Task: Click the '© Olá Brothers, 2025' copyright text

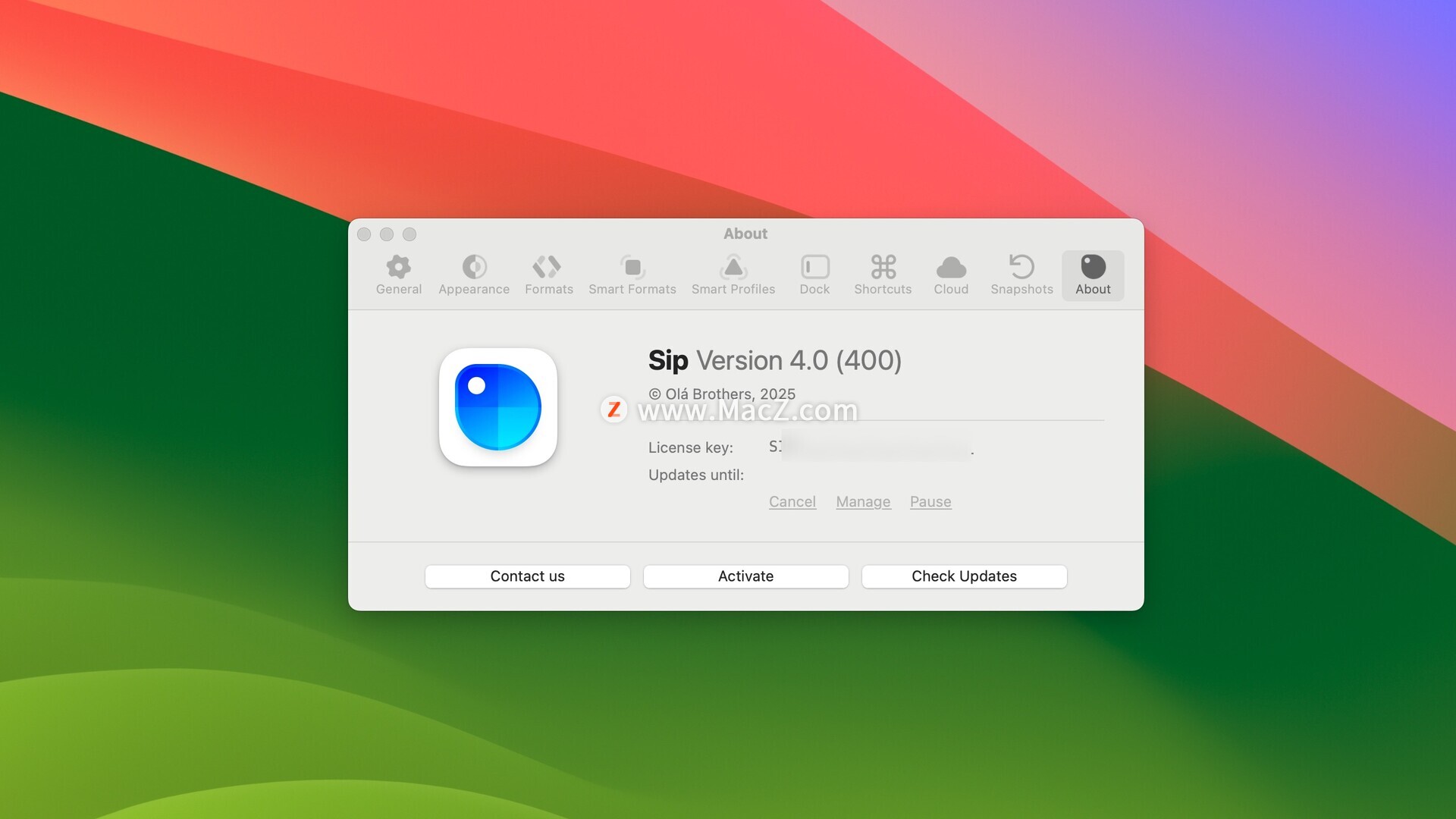Action: 722,394
